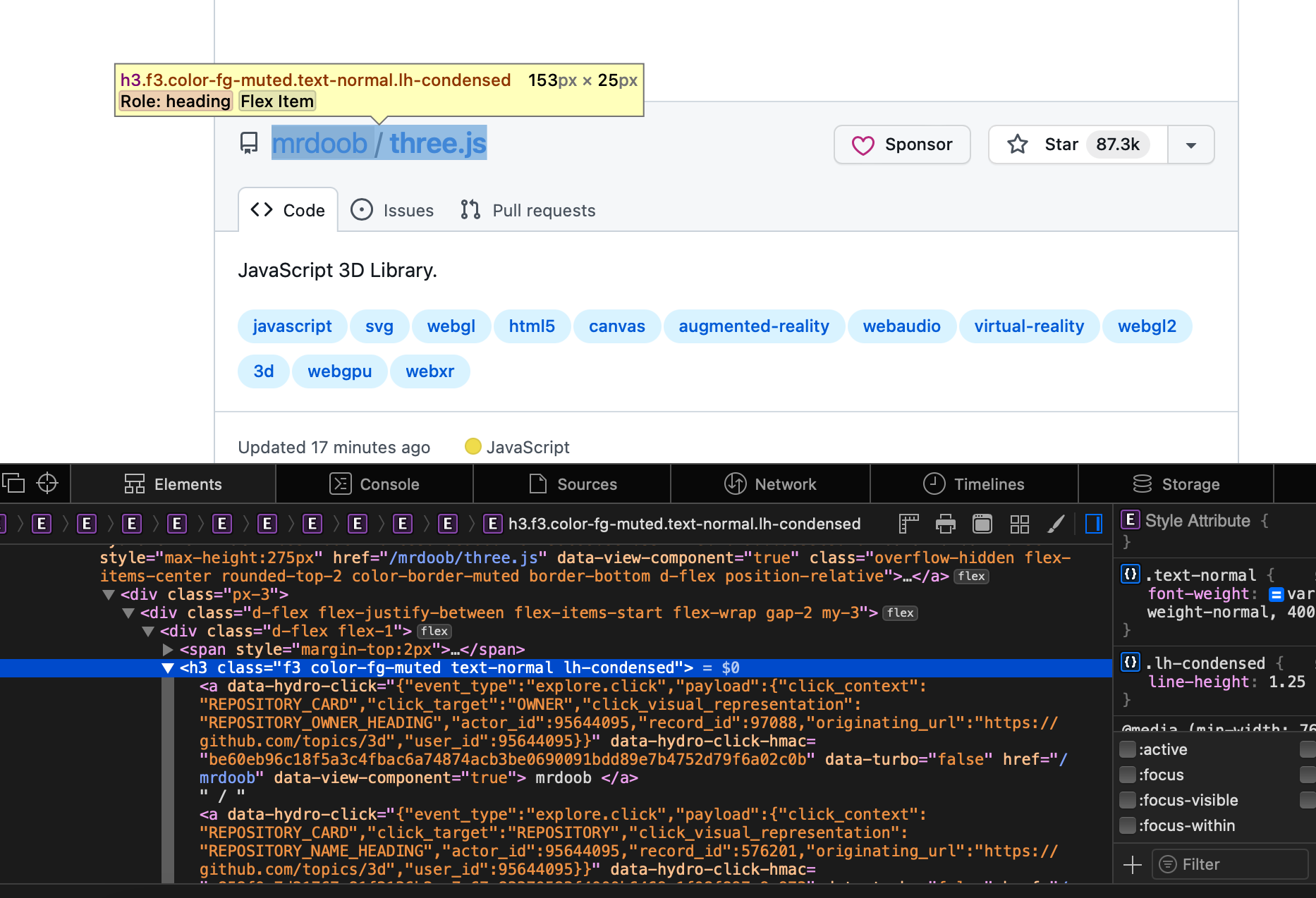Click the star icon on the Star button
Viewport: 1316px width, 898px height.
(1017, 144)
